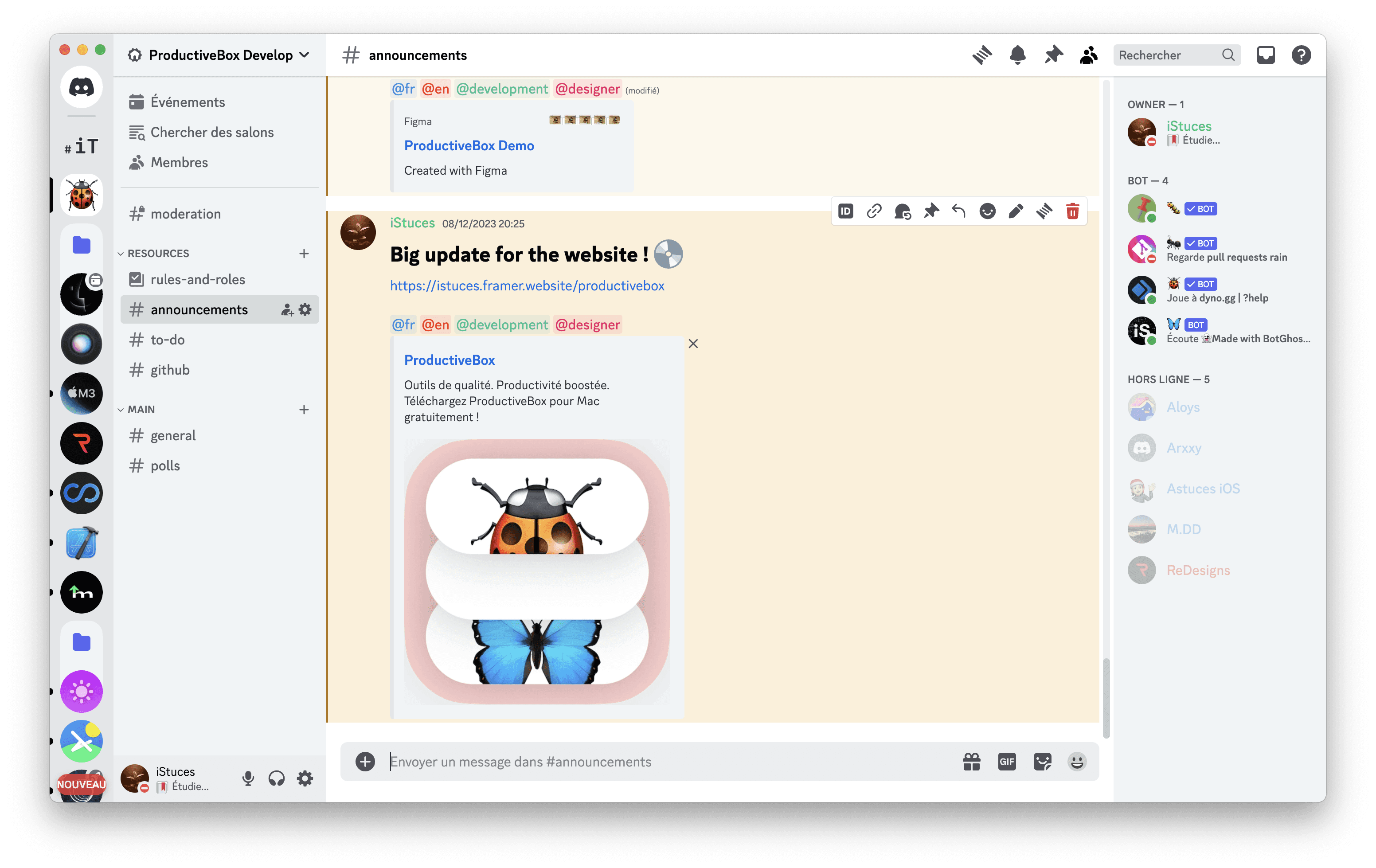Screen dimensions: 1376x868
Task: Click the @designer mention in latest message
Action: (x=587, y=325)
